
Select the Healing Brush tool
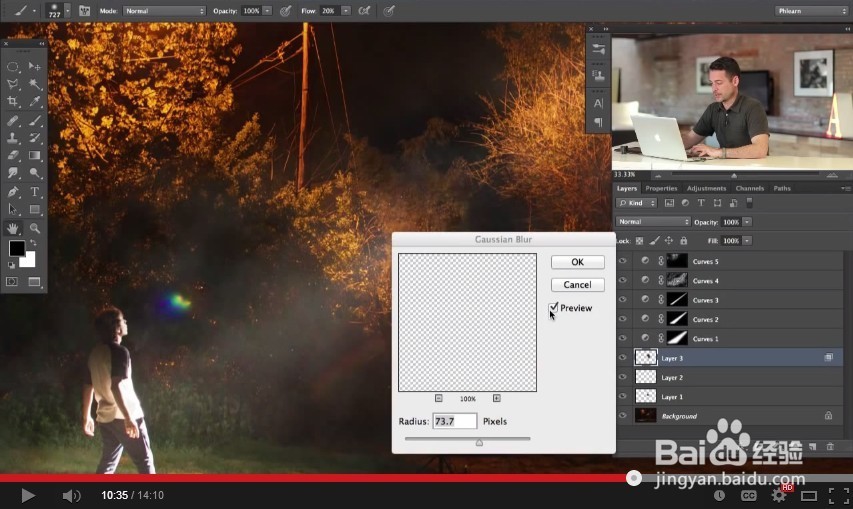click(13, 121)
